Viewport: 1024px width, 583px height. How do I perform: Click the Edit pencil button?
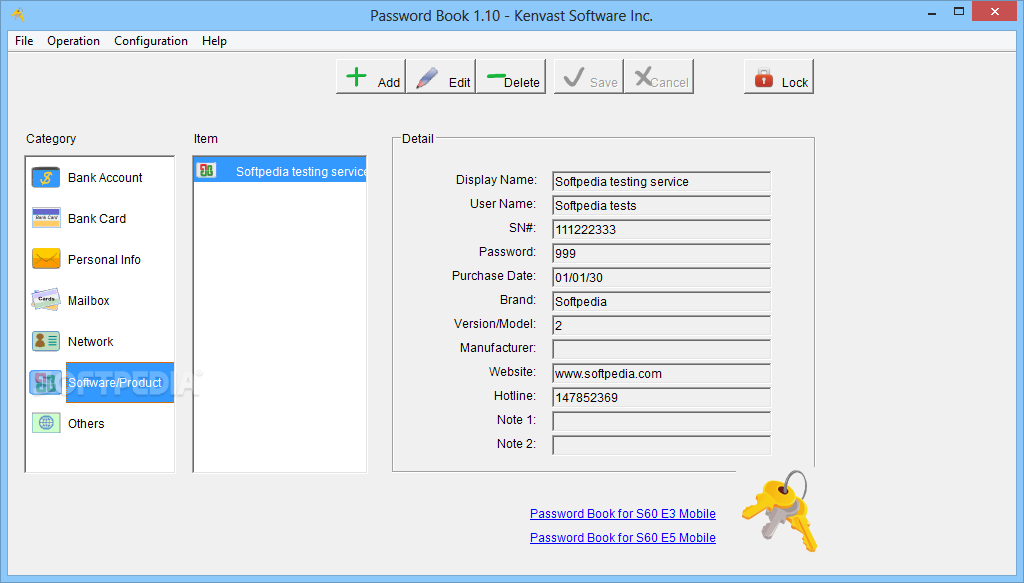pos(441,77)
